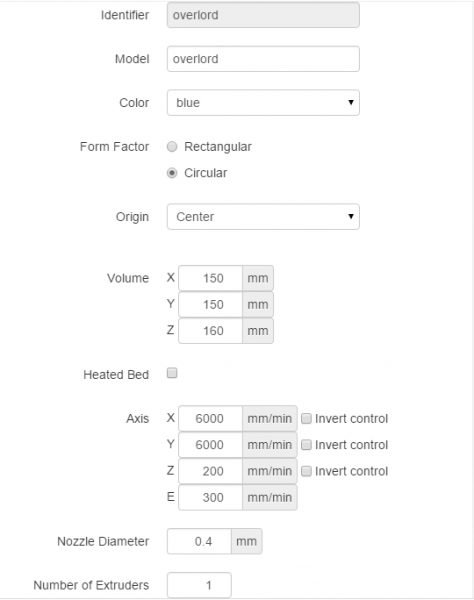Focus the Volume Y field
The image size is (474, 600).
click(x=210, y=305)
